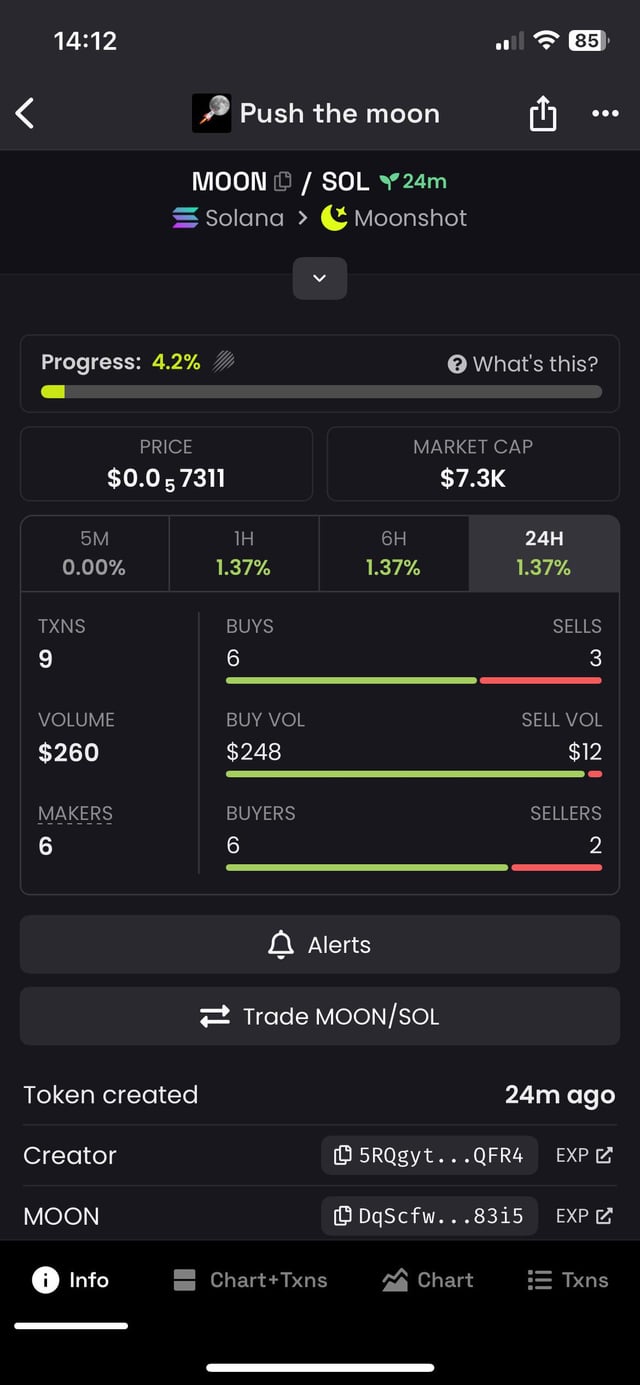Image resolution: width=640 pixels, height=1385 pixels.
Task: Open the Txns tab
Action: (x=568, y=1280)
